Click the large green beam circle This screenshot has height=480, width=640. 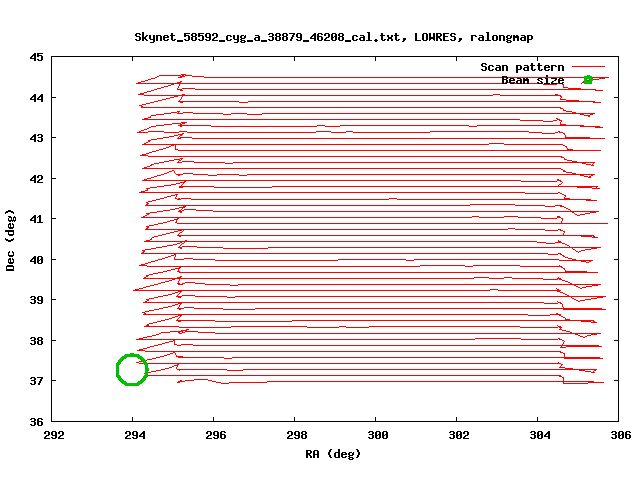(132, 369)
